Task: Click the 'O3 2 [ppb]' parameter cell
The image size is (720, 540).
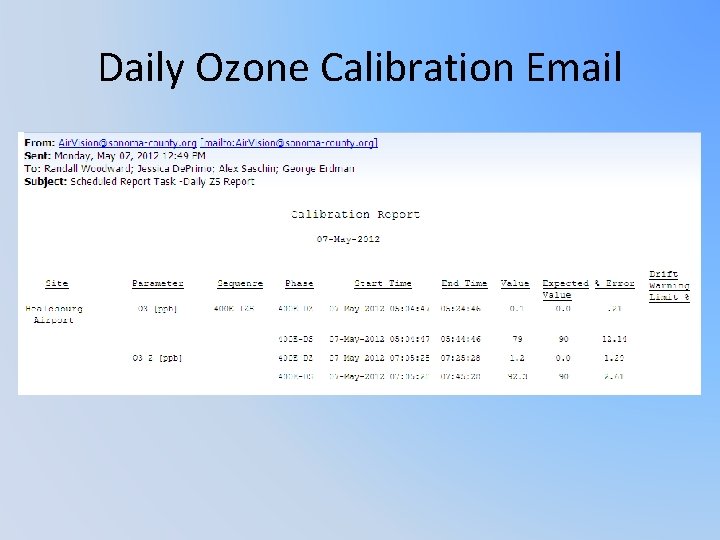Action: click(157, 358)
